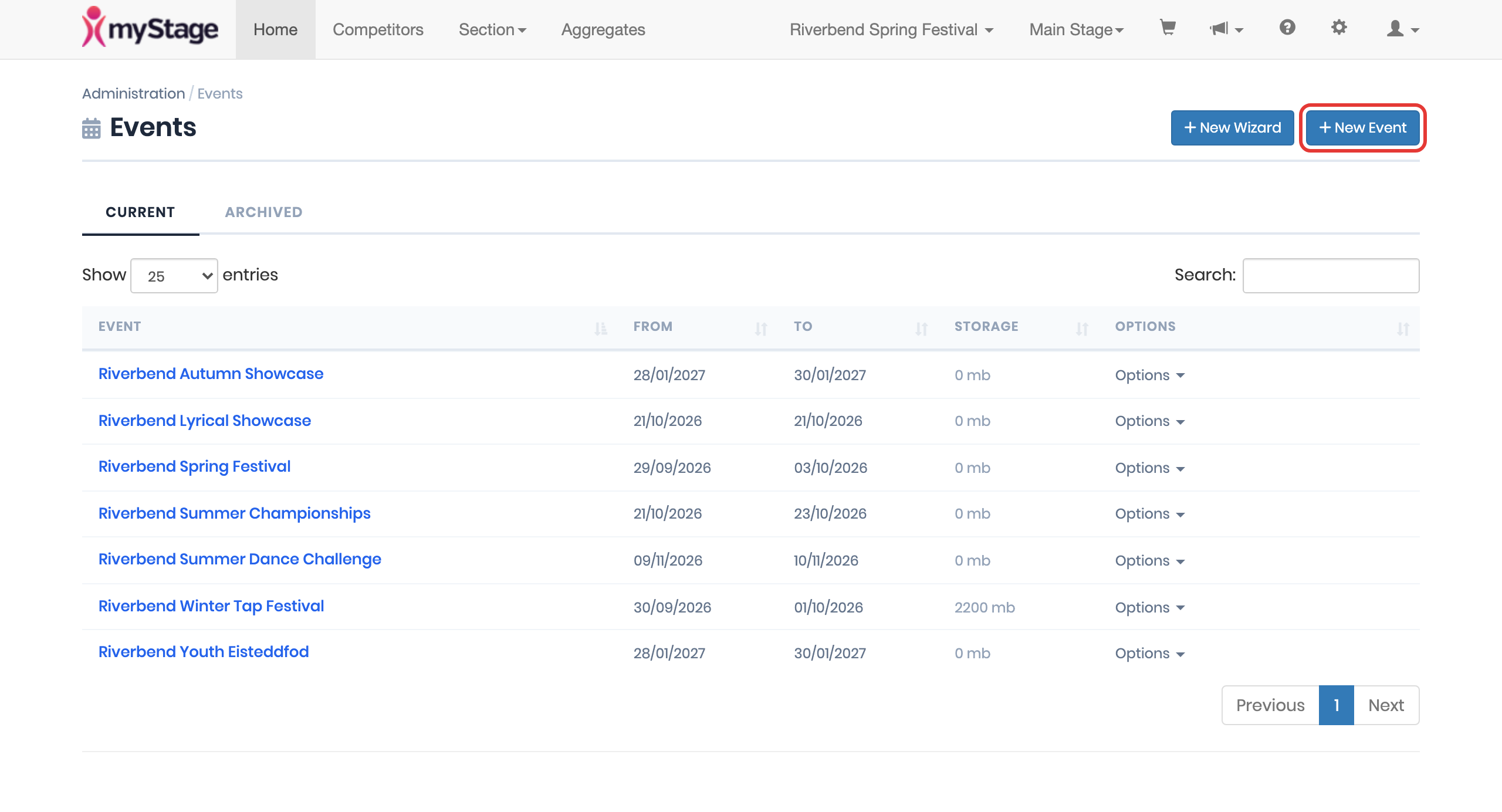Open the help question mark icon
The width and height of the screenshot is (1502, 812).
[1287, 28]
